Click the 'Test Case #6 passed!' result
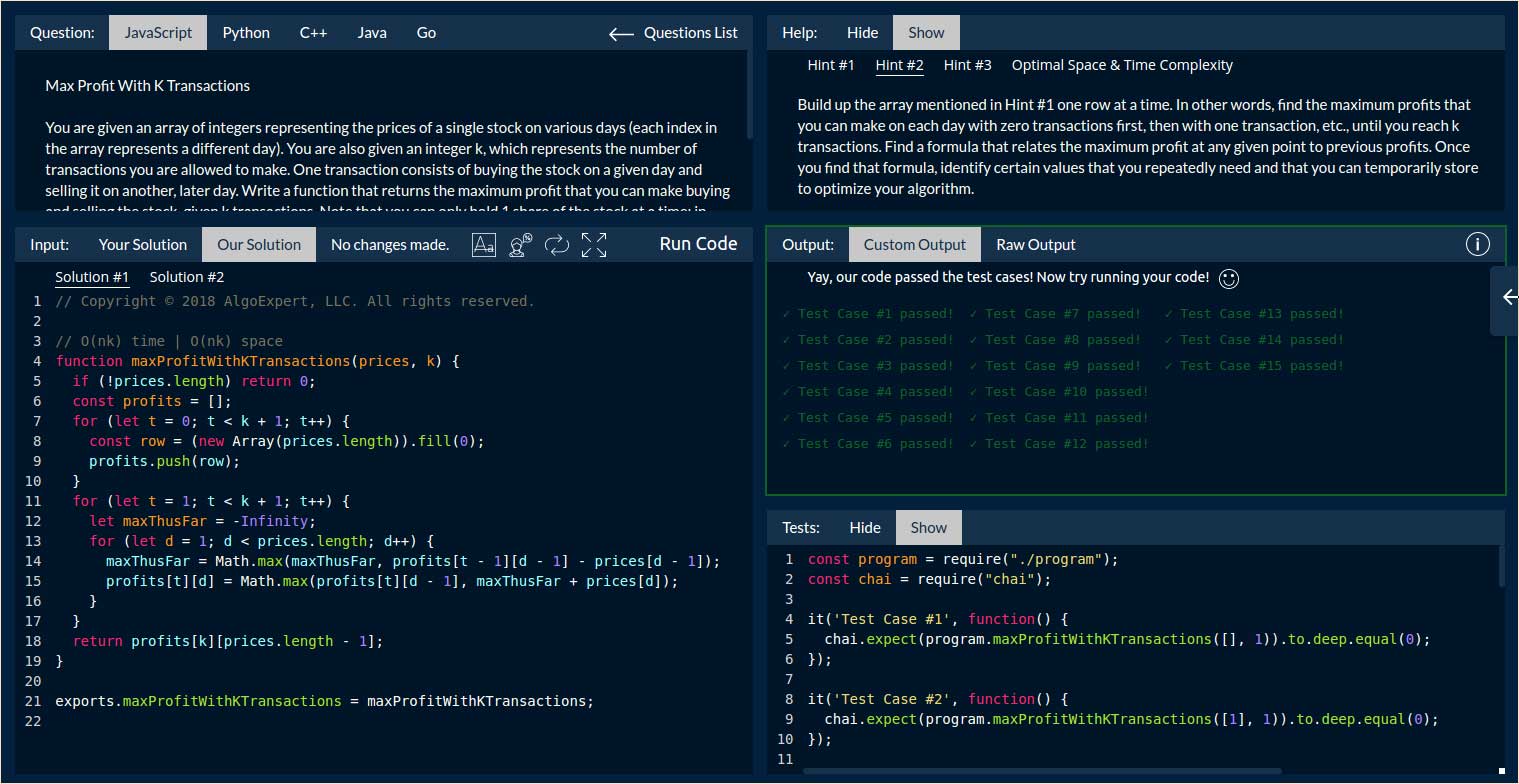Image resolution: width=1519 pixels, height=784 pixels. pos(867,444)
